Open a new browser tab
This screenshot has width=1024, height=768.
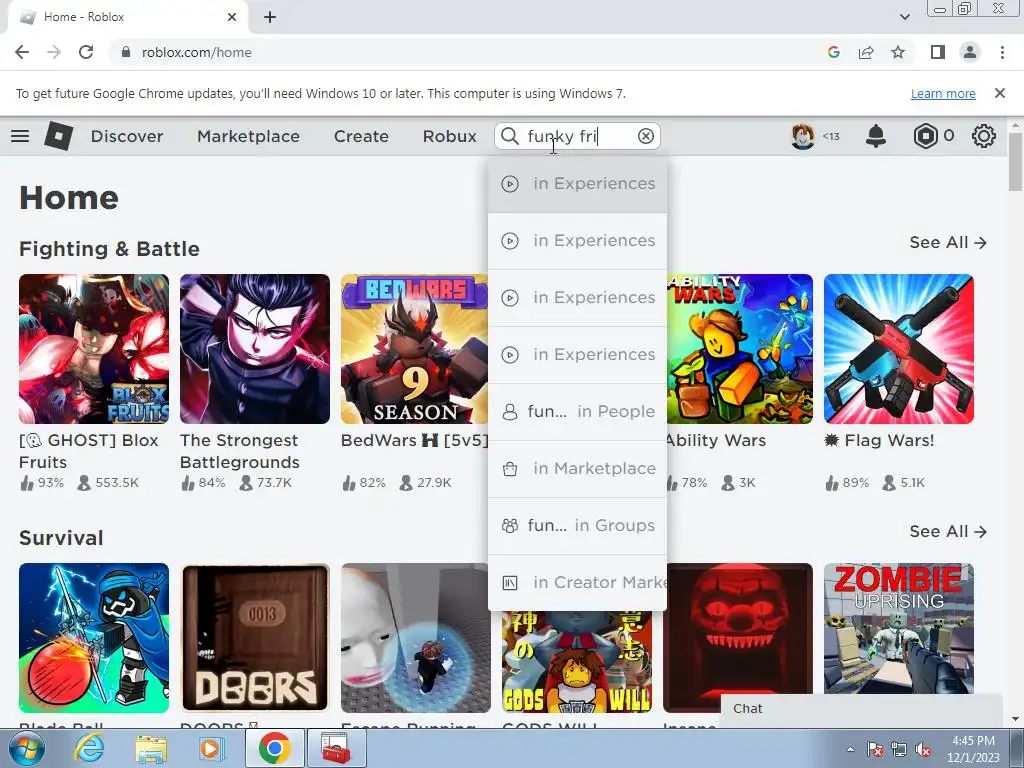point(270,17)
